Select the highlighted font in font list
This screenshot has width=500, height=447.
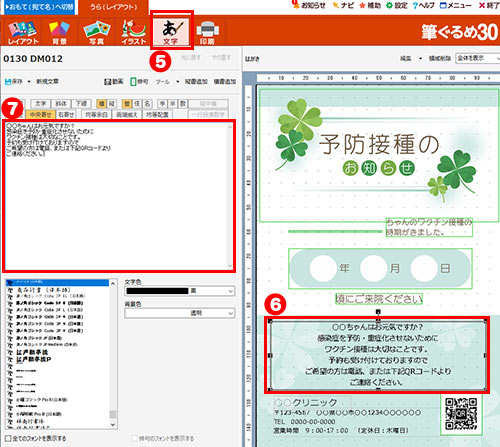(57, 283)
